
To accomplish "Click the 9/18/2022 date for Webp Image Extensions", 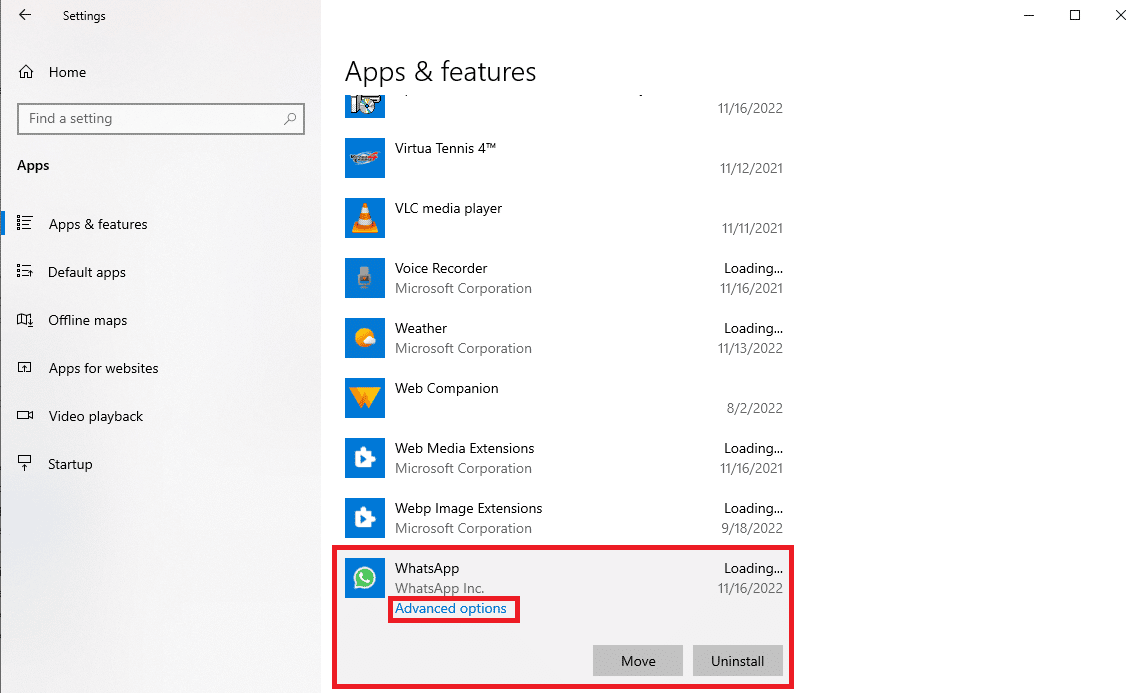I will (x=752, y=528).
